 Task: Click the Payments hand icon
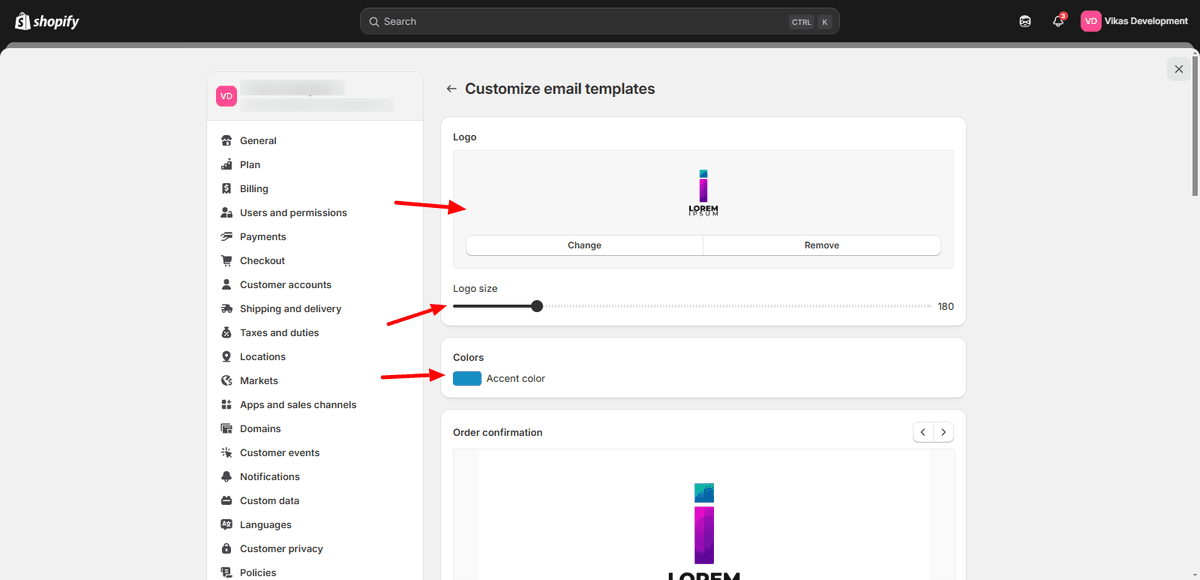pyautogui.click(x=227, y=237)
